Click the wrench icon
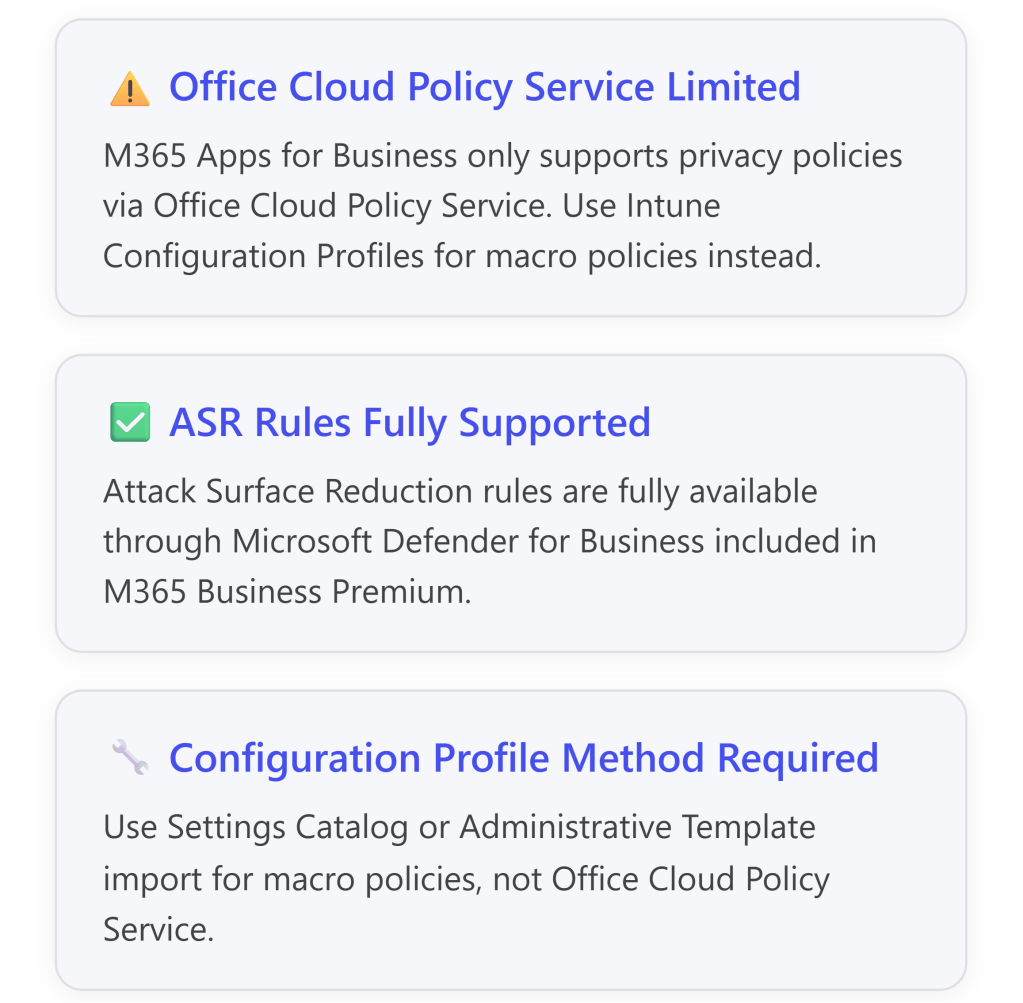This screenshot has height=1003, width=1023. click(x=129, y=760)
